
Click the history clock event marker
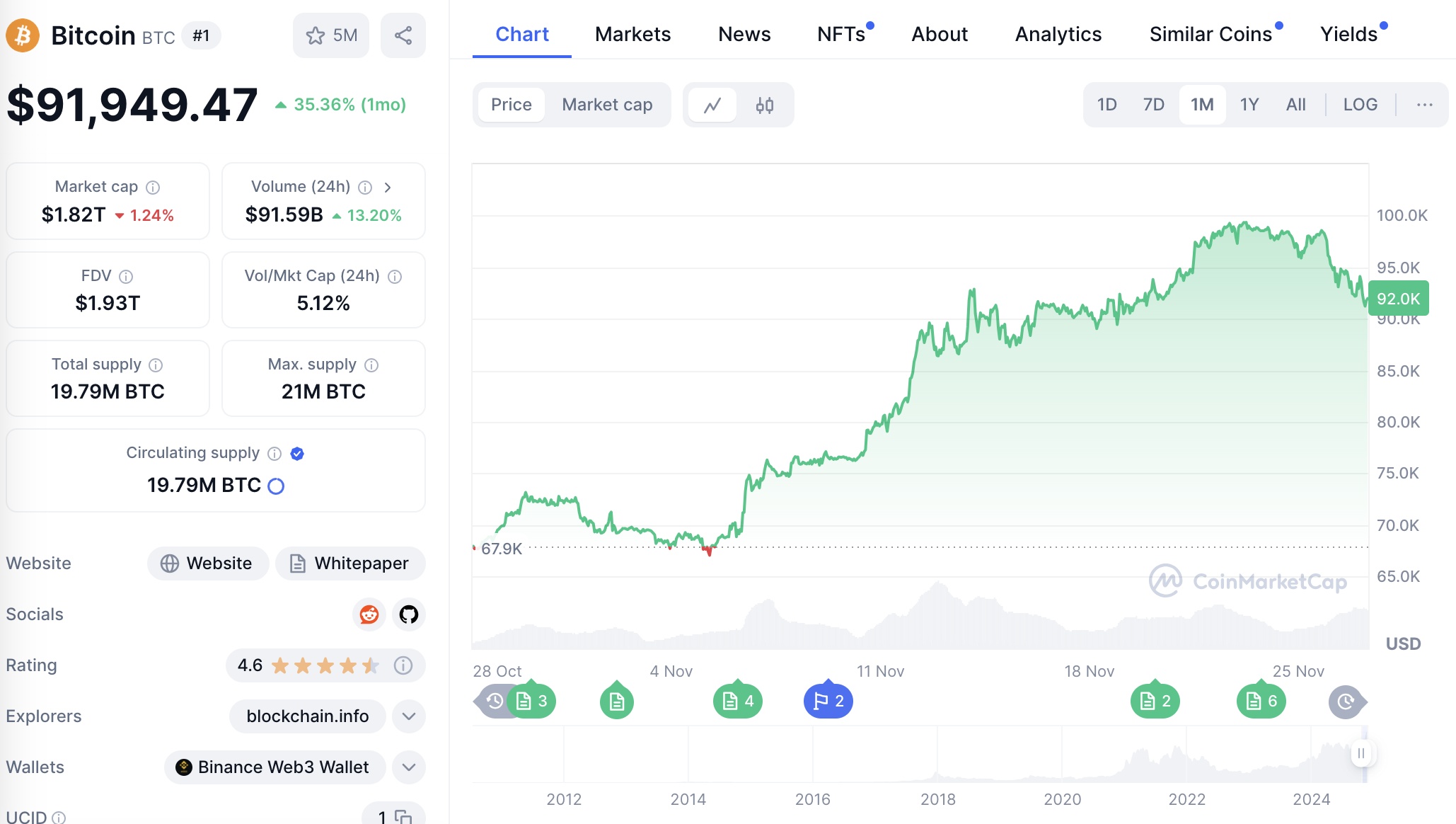[493, 701]
